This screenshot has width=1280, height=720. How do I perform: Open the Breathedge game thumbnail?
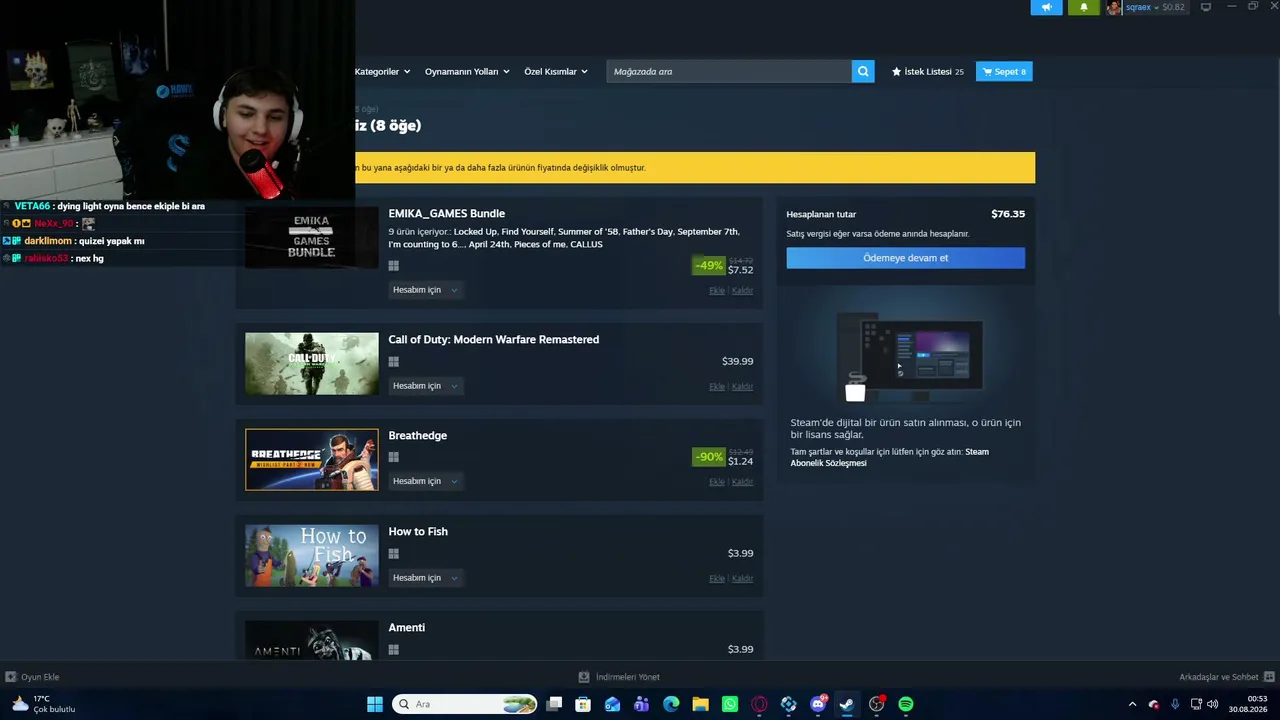[x=312, y=460]
